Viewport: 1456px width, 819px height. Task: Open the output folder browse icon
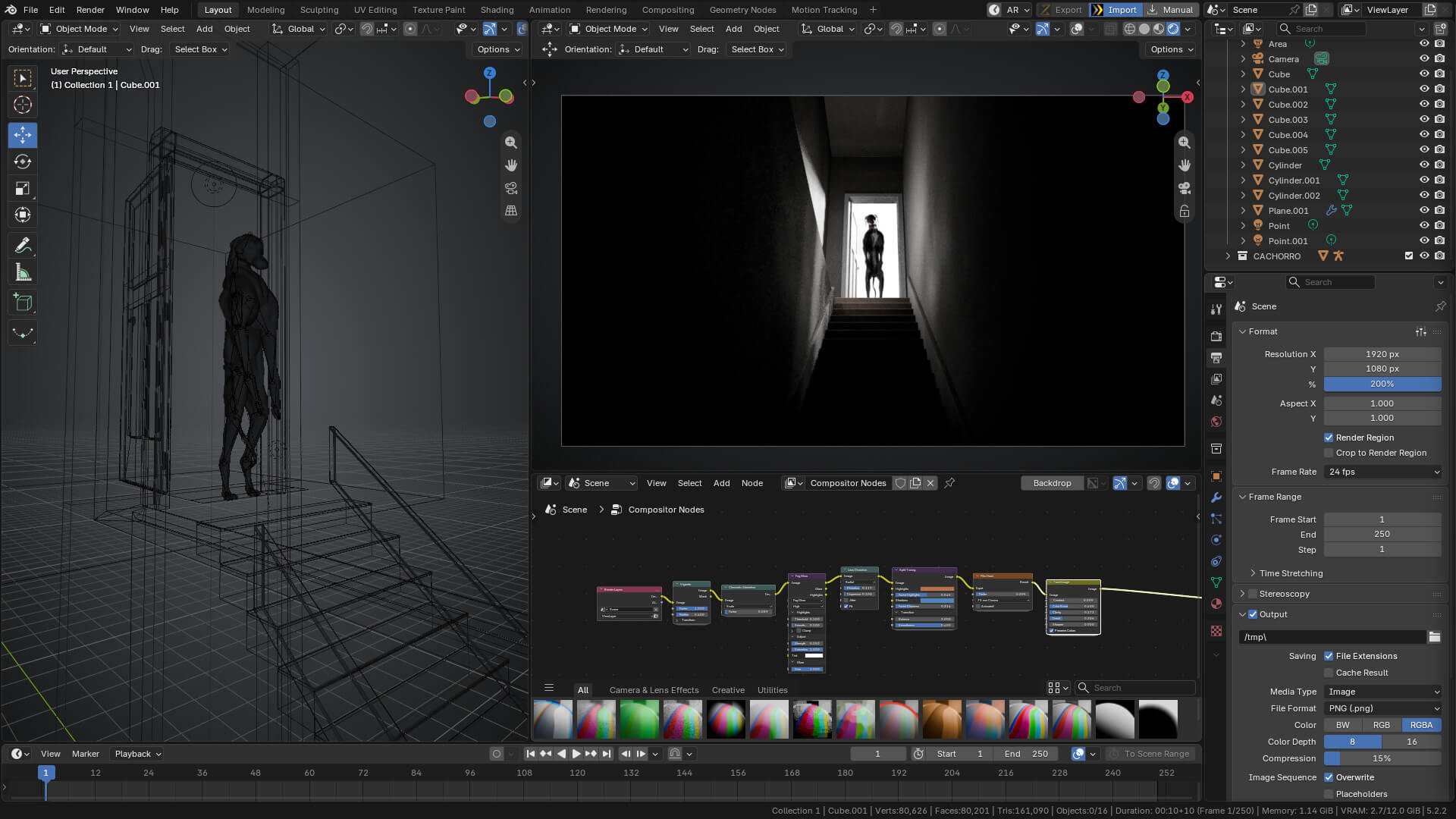pyautogui.click(x=1434, y=637)
